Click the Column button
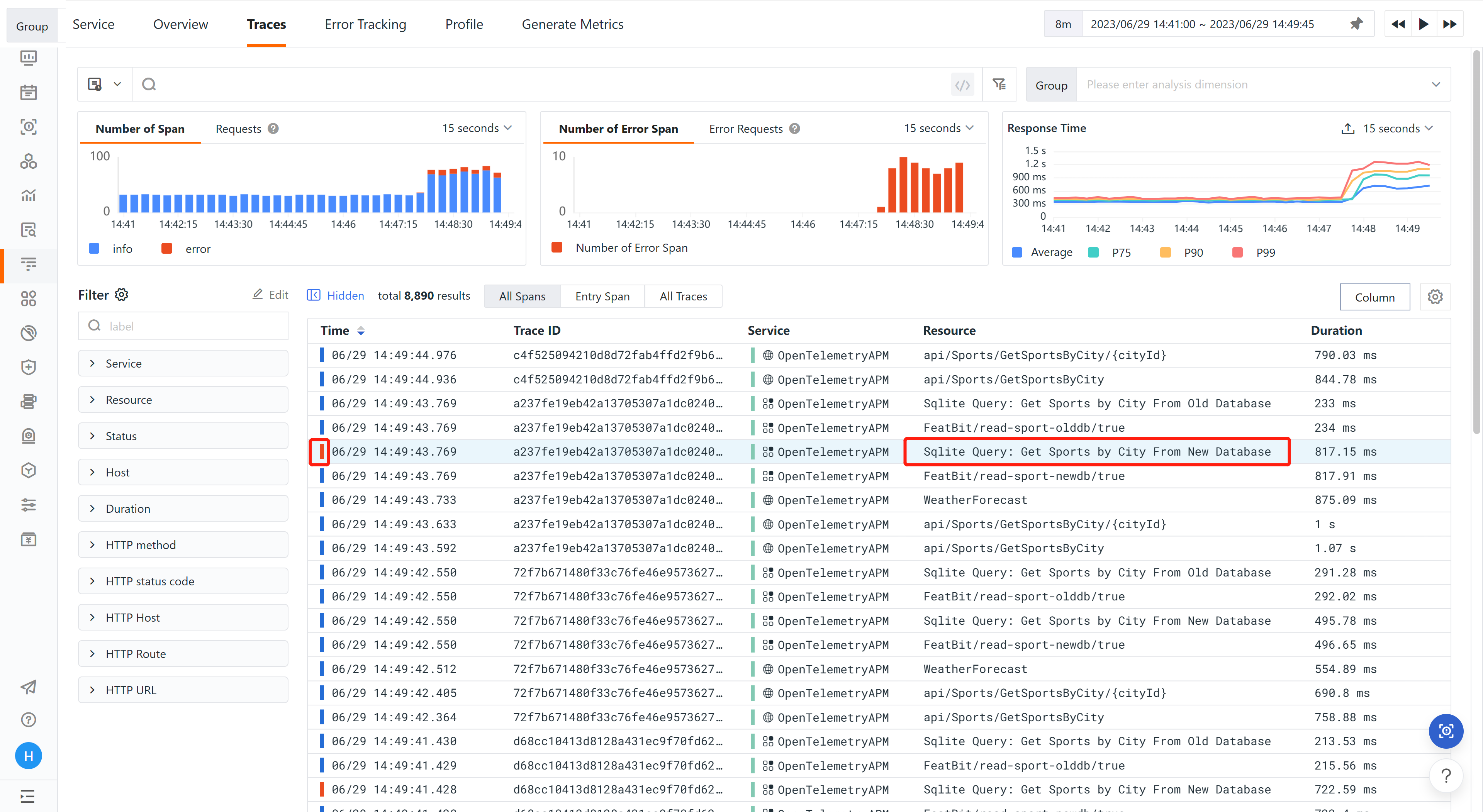1483x812 pixels. (x=1374, y=297)
